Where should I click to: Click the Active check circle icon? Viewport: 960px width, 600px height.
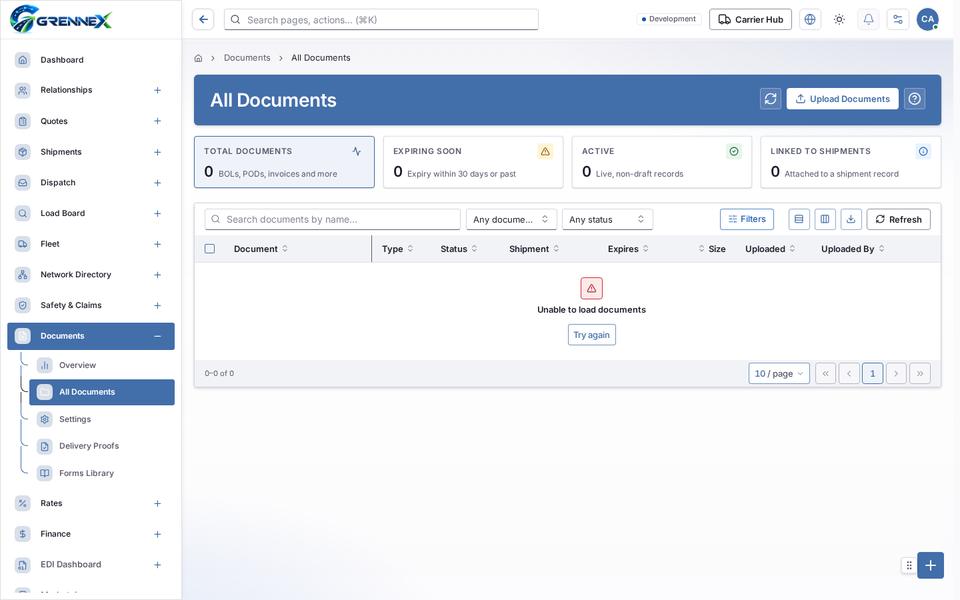[x=733, y=151]
